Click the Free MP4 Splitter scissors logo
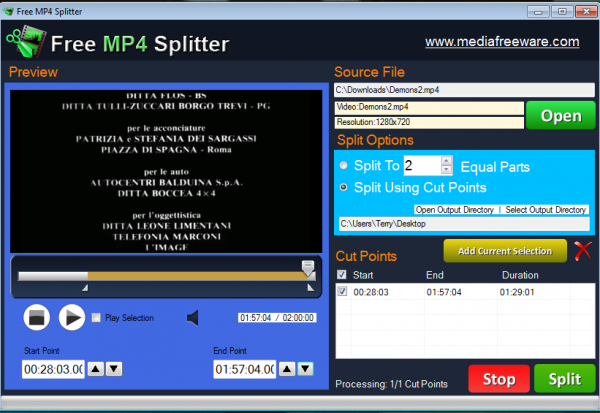This screenshot has height=413, width=600. point(26,41)
